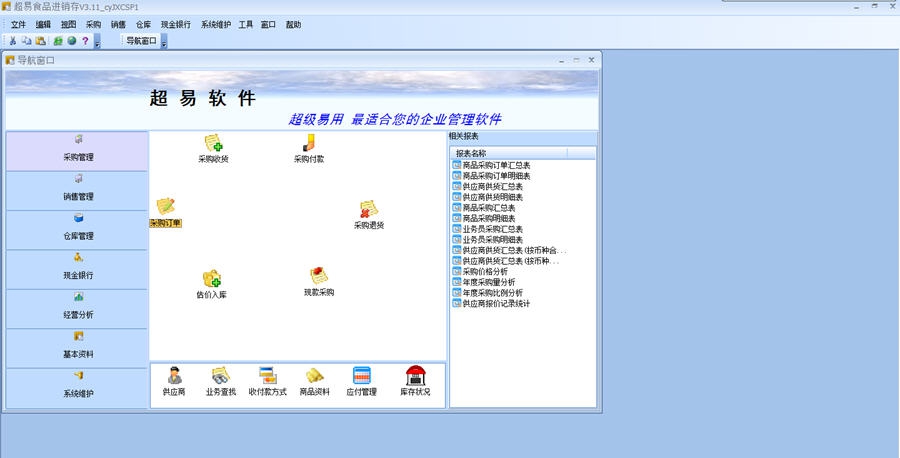900x458 pixels.
Task: Open the 应付管理 calendar icon
Action: tap(361, 377)
